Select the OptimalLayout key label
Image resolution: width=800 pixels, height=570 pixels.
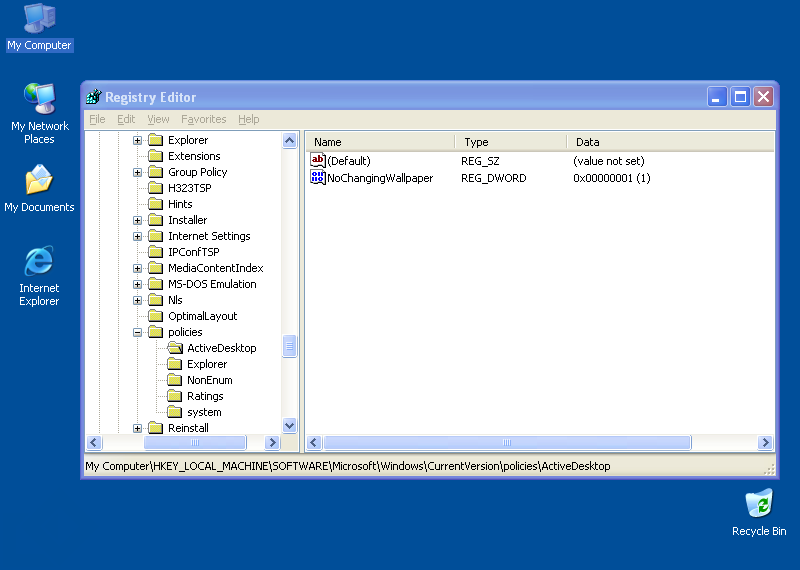203,316
